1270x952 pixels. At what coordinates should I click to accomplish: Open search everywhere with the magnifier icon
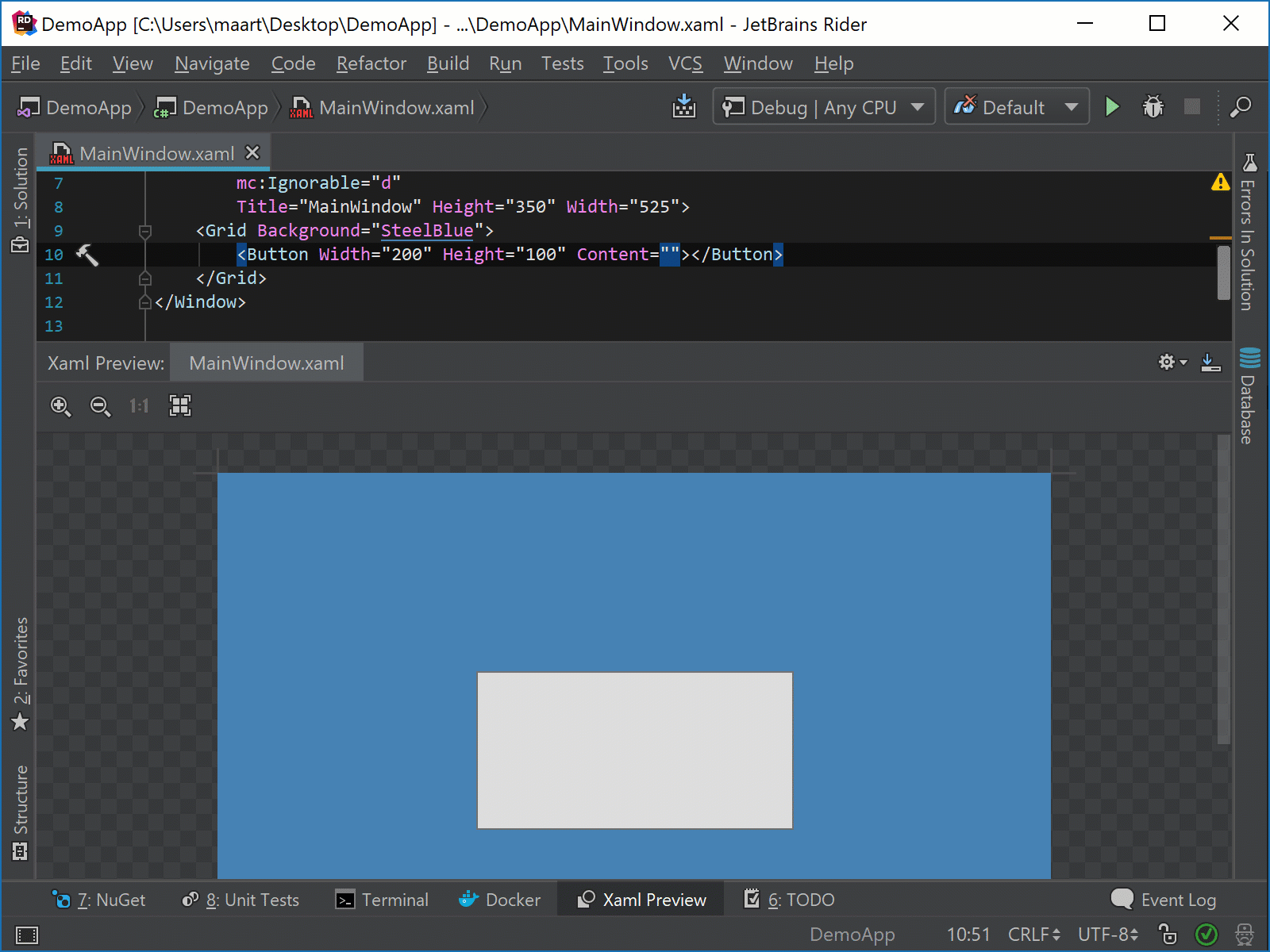(1240, 107)
